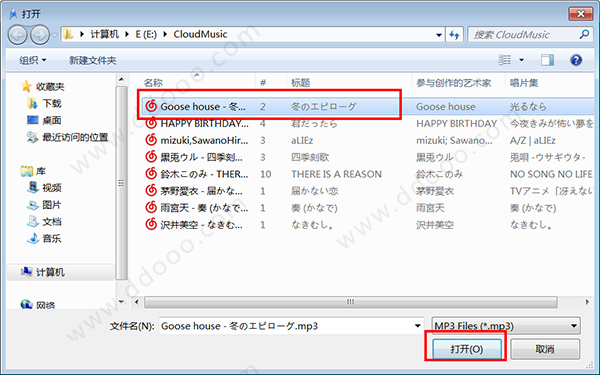The height and width of the screenshot is (375, 600).
Task: Open 视频 library in the sidebar
Action: (52, 188)
